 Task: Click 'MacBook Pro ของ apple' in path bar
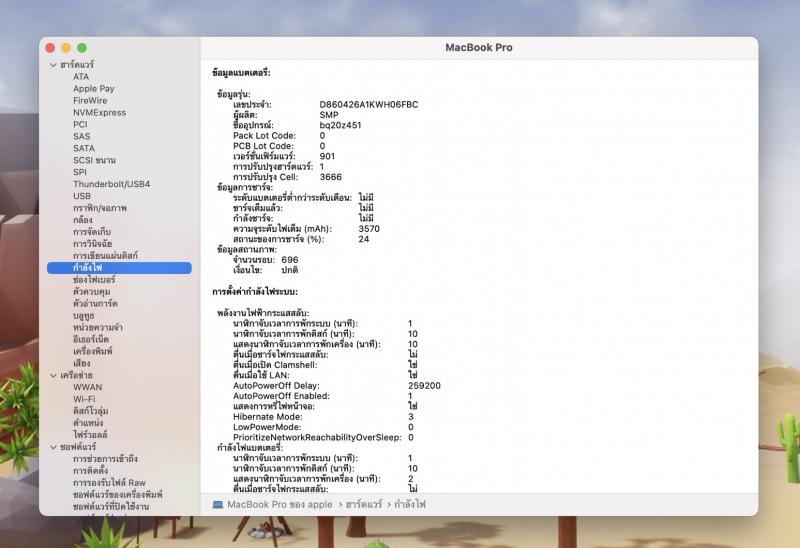pyautogui.click(x=280, y=505)
